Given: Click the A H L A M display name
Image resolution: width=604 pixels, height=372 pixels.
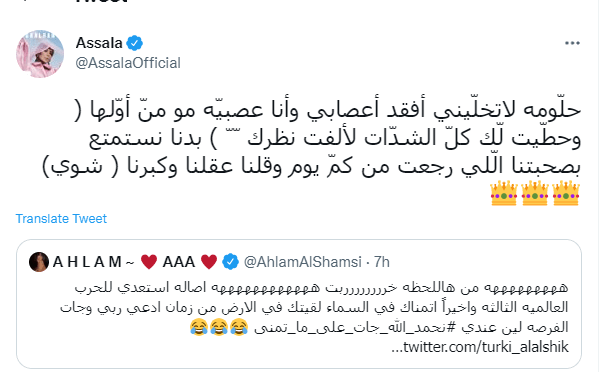Looking at the screenshot, I should (x=87, y=262).
